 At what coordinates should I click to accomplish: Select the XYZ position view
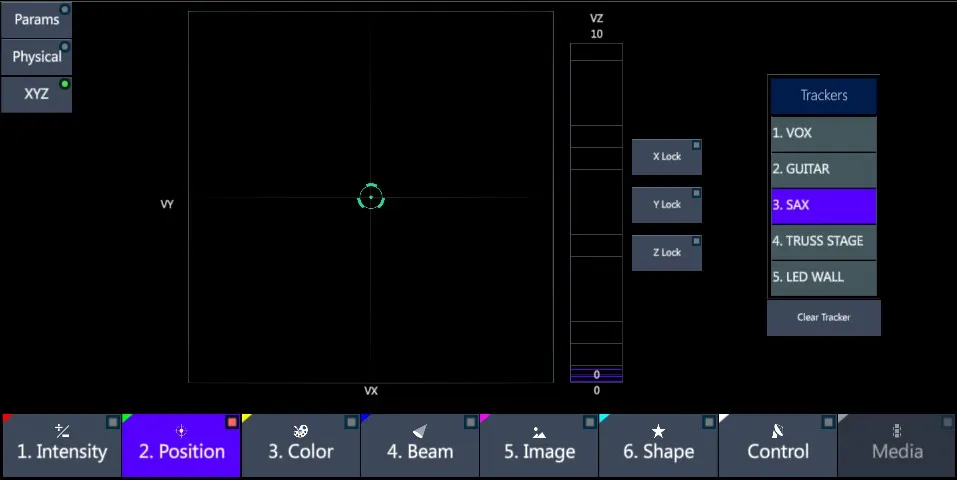click(36, 94)
